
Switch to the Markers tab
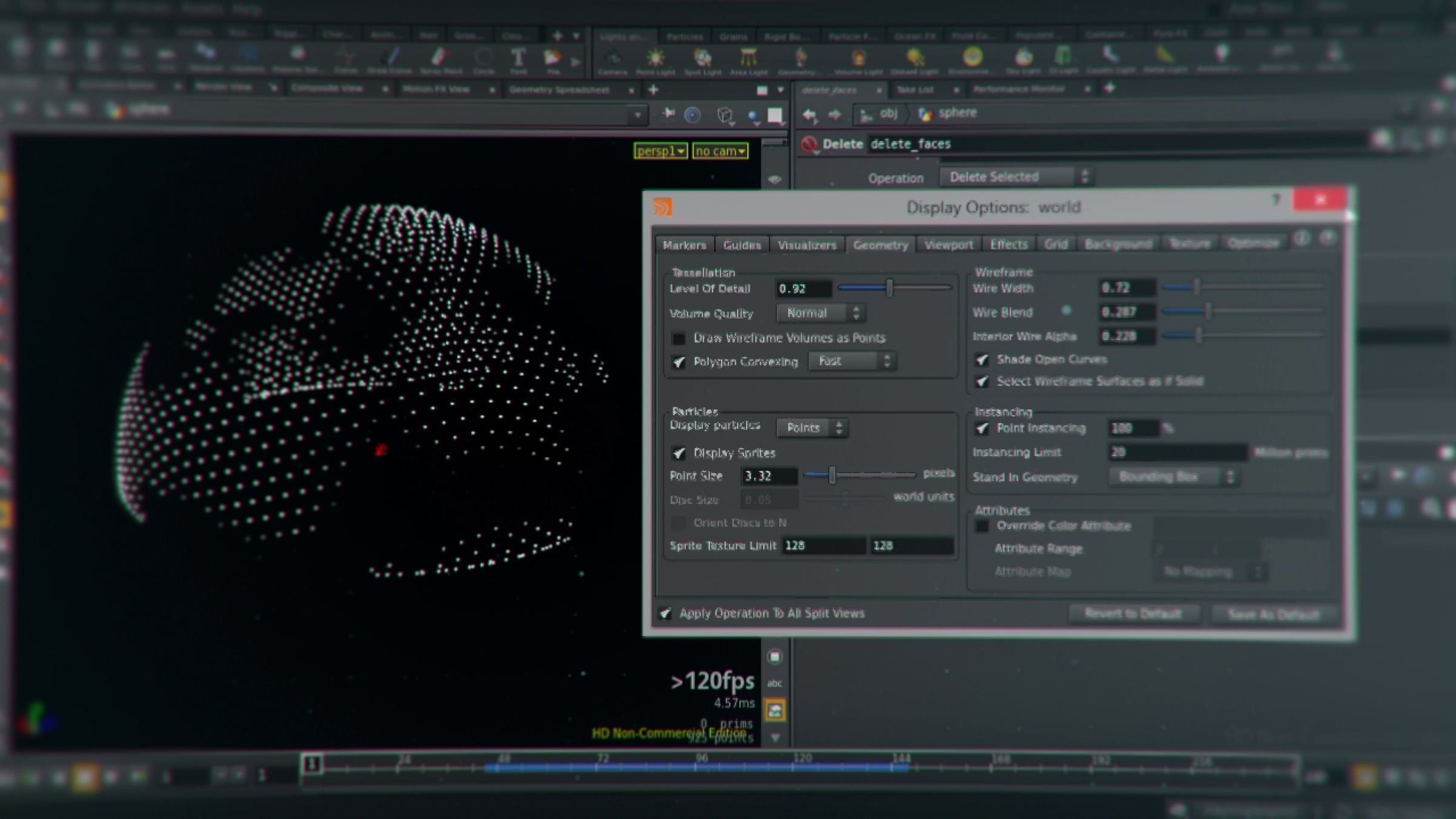tap(684, 245)
